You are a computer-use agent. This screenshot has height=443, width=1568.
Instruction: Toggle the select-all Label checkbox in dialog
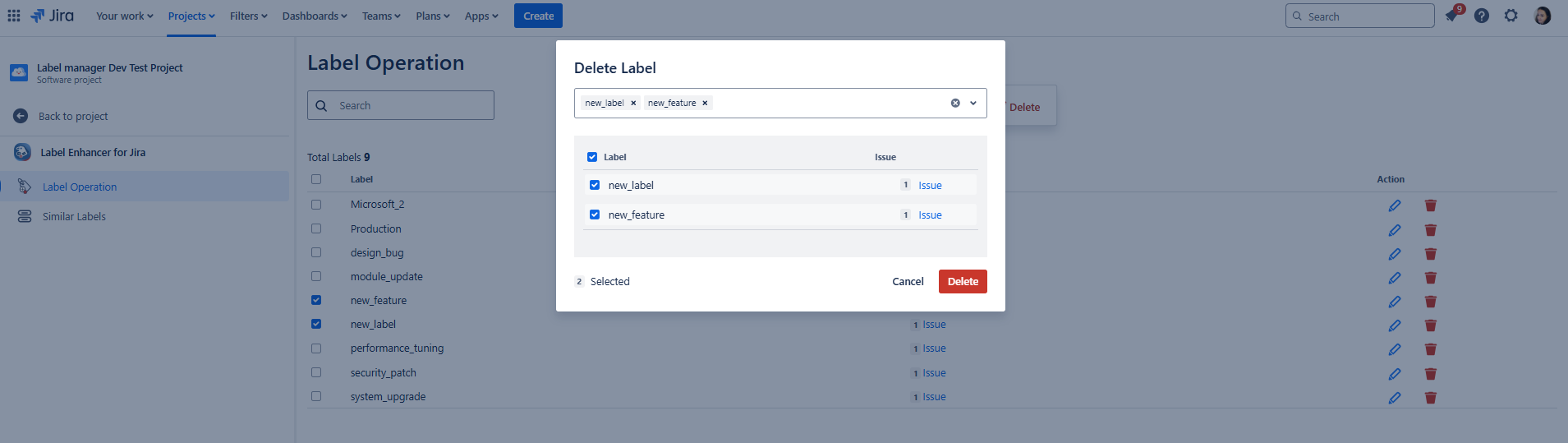pos(592,157)
